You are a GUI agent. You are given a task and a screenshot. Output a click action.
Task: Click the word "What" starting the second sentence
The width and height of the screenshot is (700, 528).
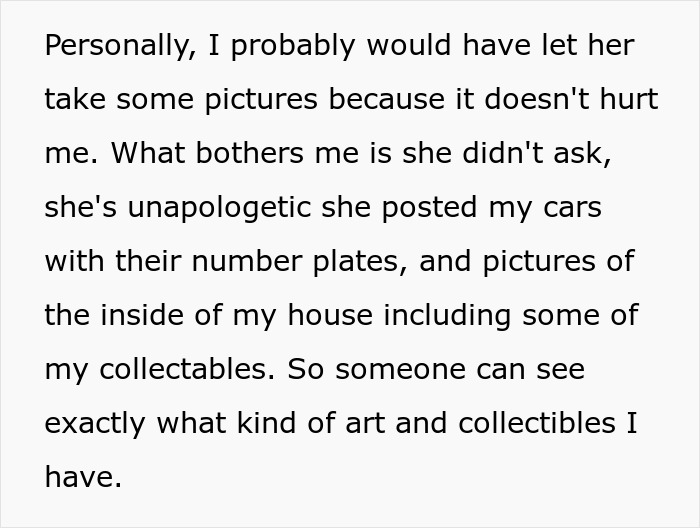pos(147,155)
